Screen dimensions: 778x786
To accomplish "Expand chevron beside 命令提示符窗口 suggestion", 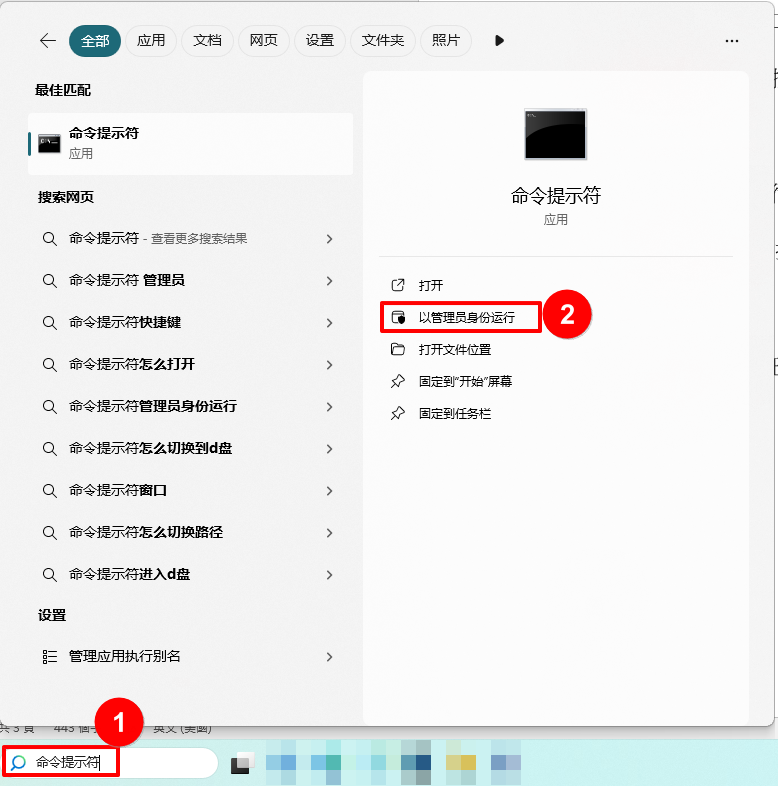I will 329,491.
